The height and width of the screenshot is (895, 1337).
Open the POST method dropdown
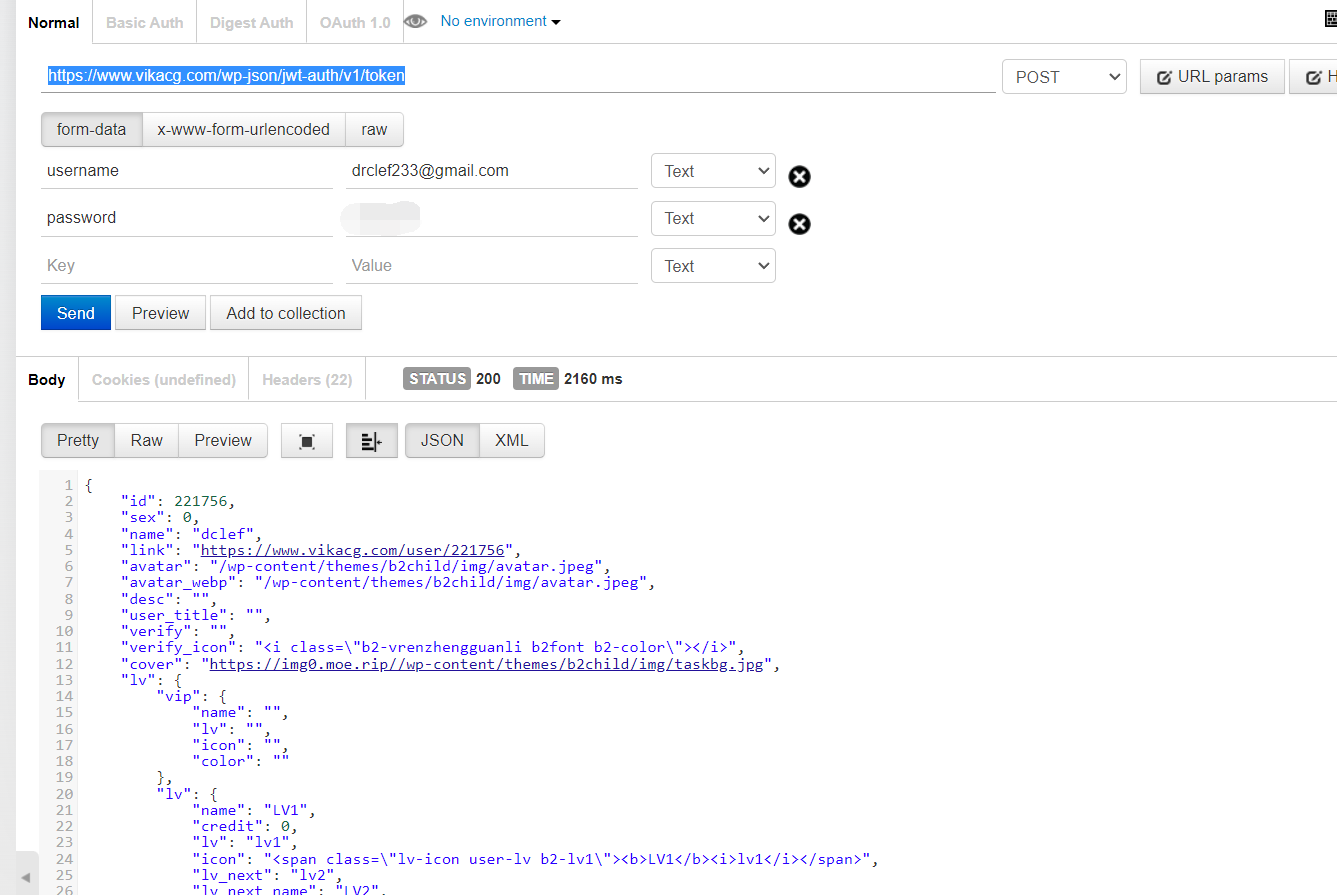(x=1064, y=77)
